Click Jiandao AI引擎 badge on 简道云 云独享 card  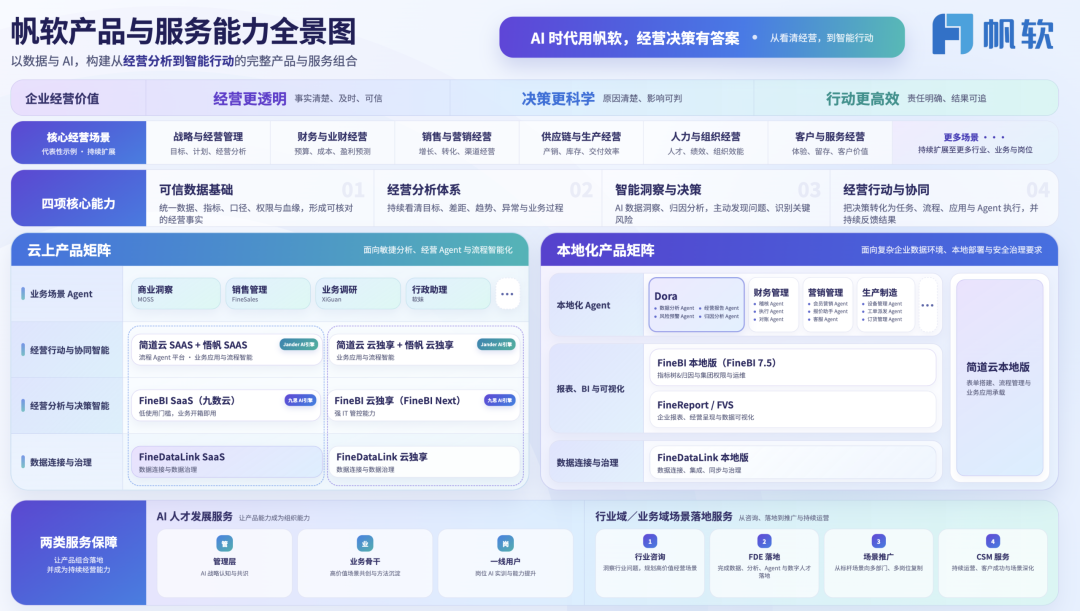pyautogui.click(x=496, y=344)
